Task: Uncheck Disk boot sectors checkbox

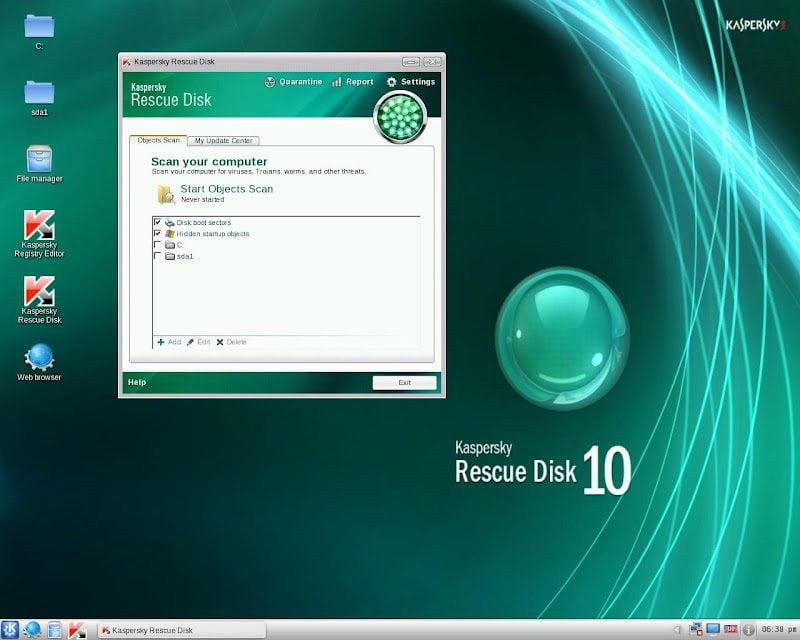Action: [x=158, y=222]
